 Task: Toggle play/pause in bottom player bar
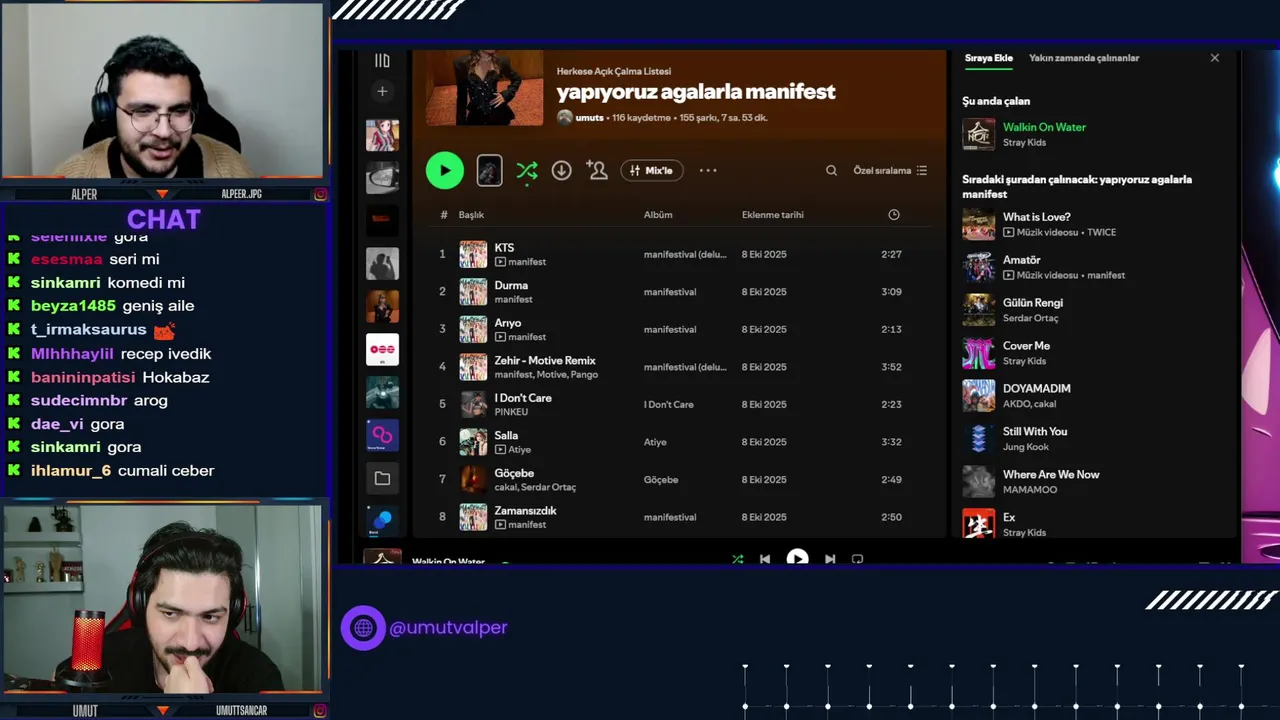(x=797, y=558)
